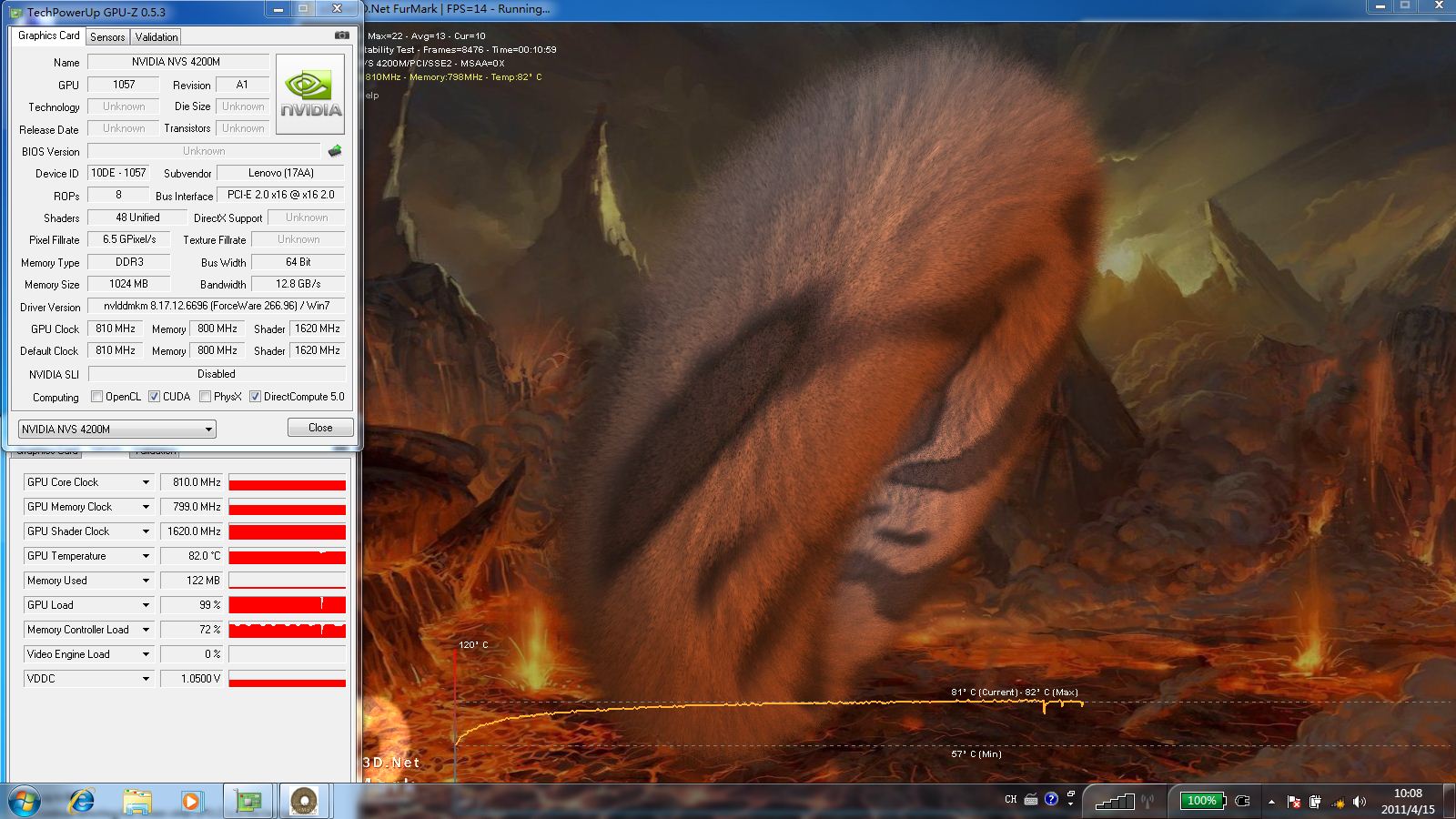Click the language bar help icon

(1051, 799)
